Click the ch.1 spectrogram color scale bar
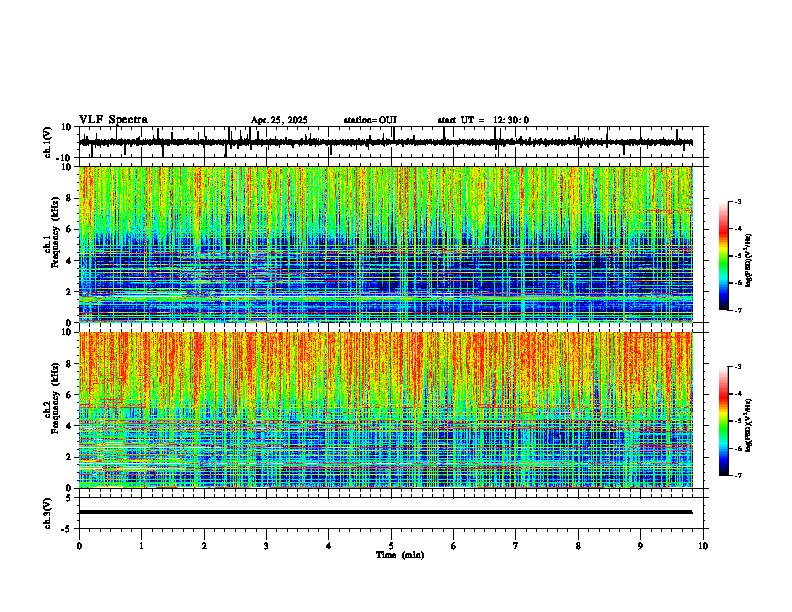 tap(724, 256)
